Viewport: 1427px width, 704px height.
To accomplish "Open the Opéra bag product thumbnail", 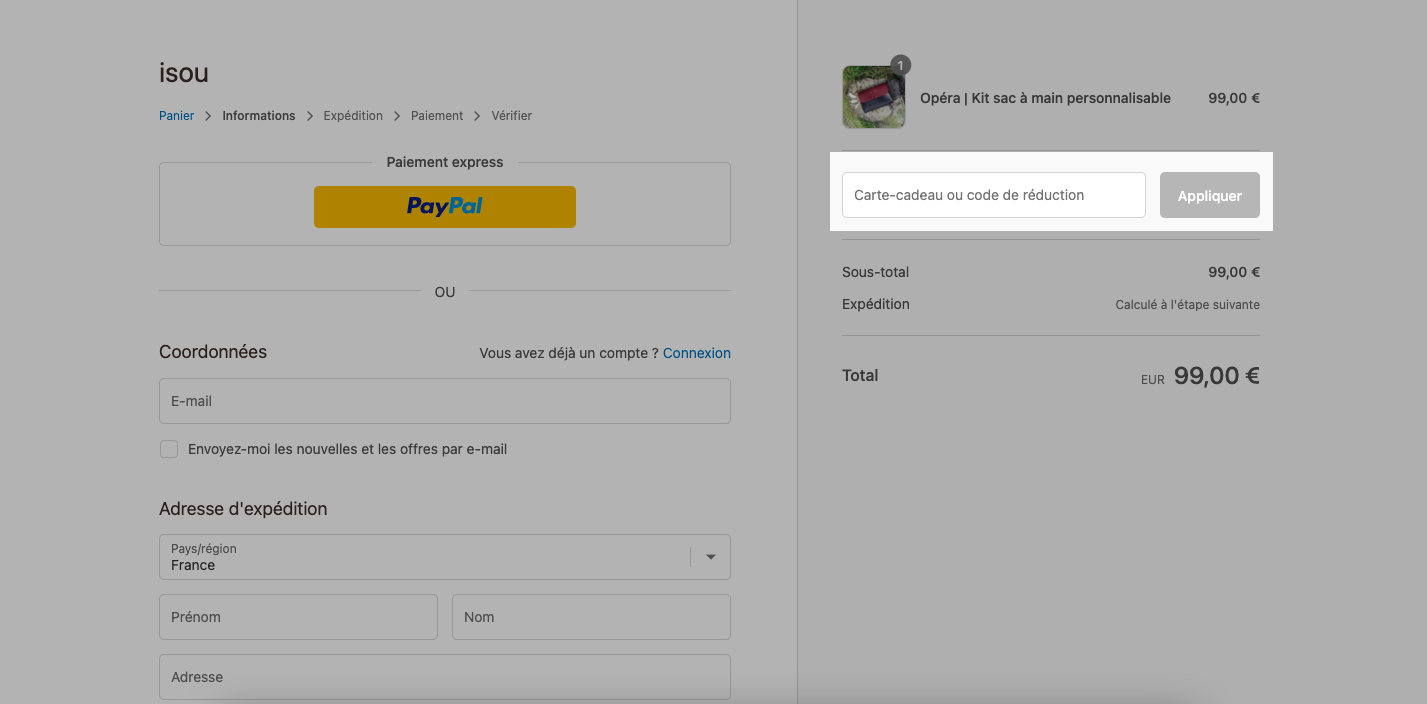I will tap(874, 97).
